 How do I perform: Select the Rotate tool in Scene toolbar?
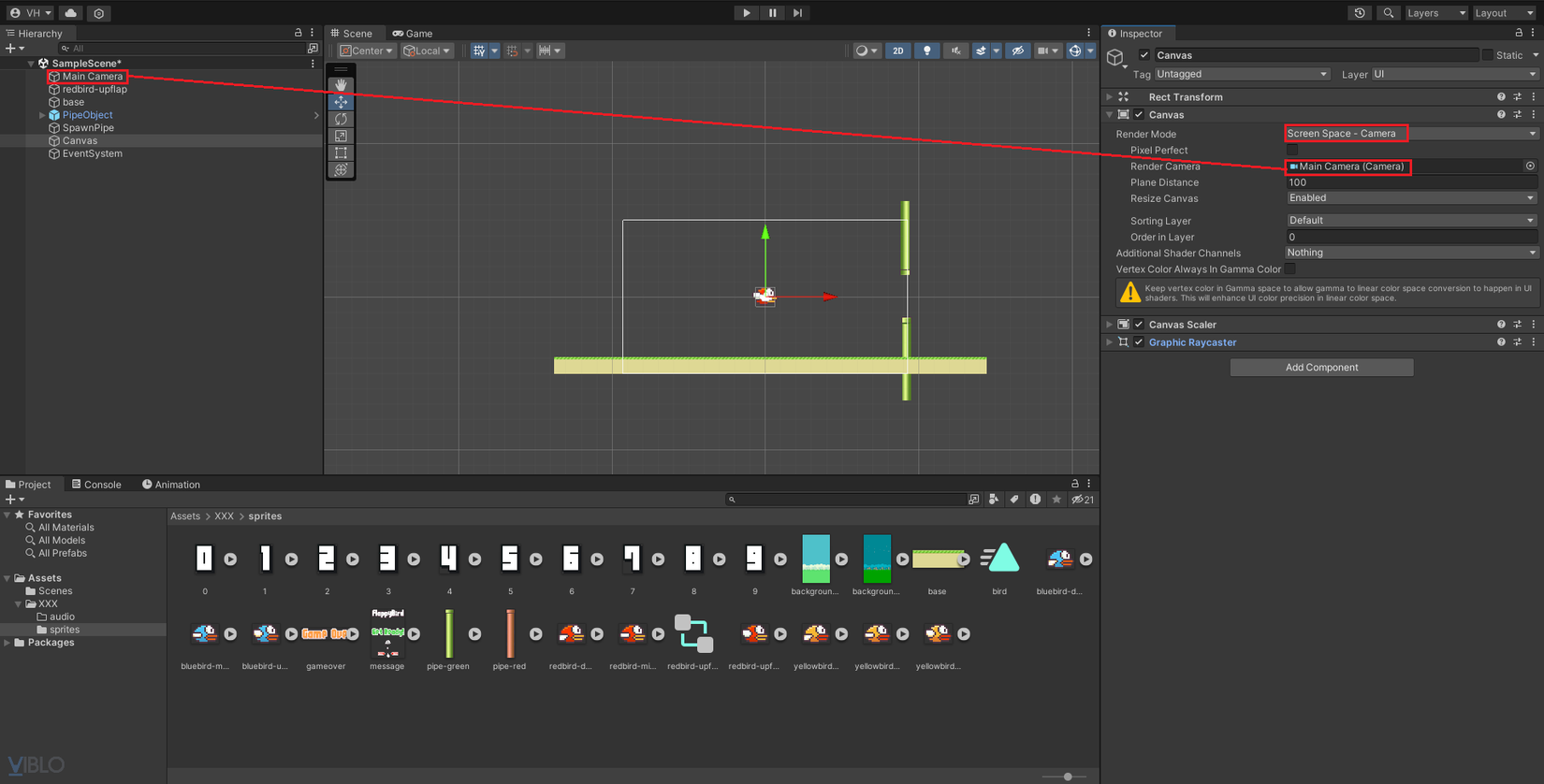[x=341, y=119]
